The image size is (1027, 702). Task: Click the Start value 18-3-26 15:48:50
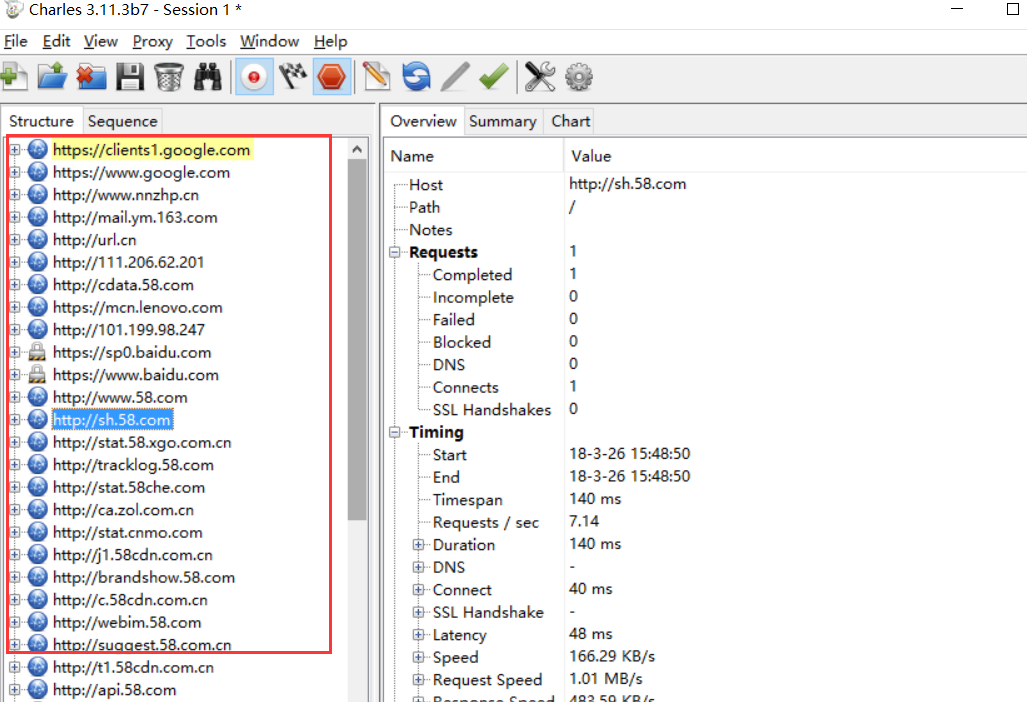[629, 454]
